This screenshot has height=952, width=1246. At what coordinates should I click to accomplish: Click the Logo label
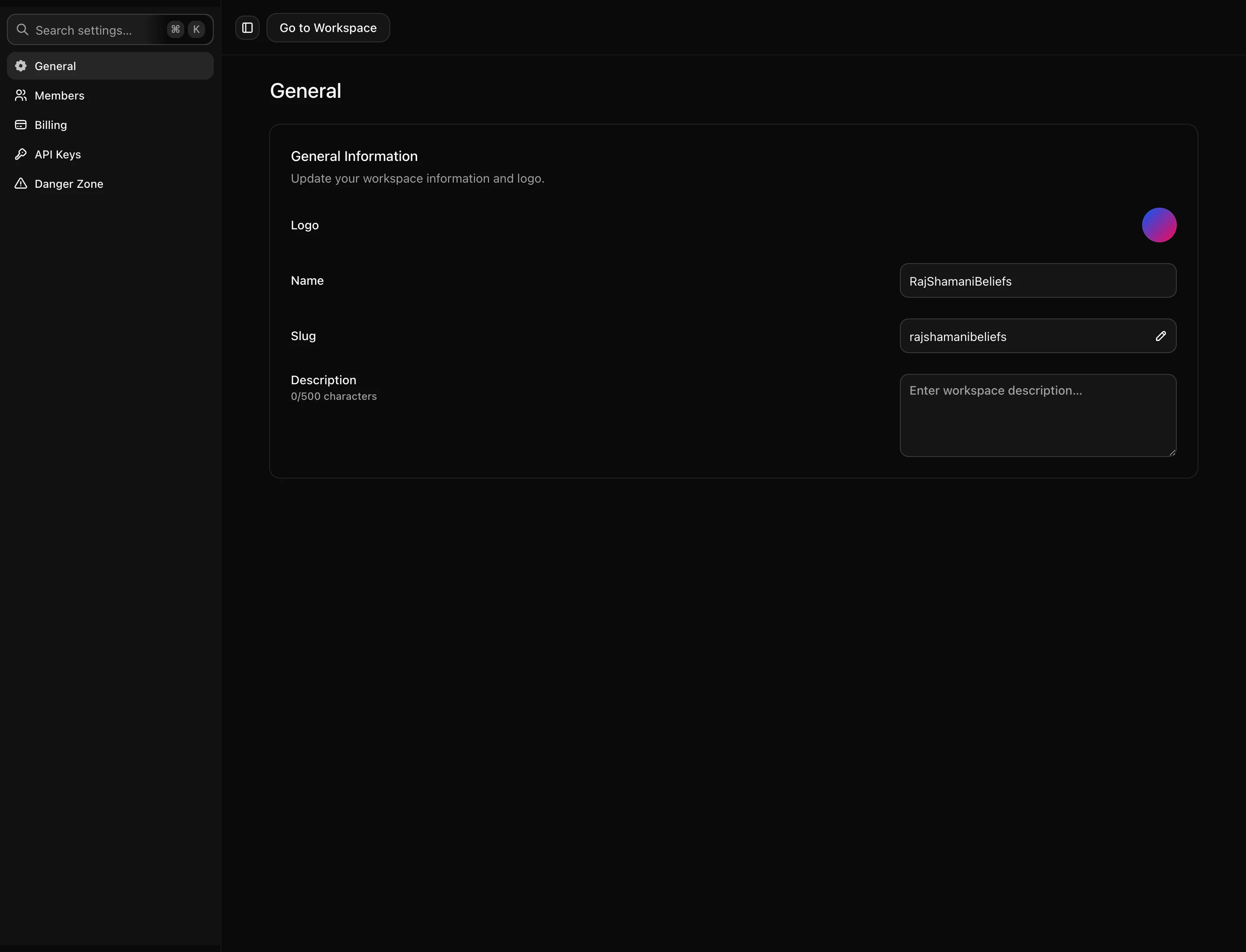pyautogui.click(x=305, y=225)
